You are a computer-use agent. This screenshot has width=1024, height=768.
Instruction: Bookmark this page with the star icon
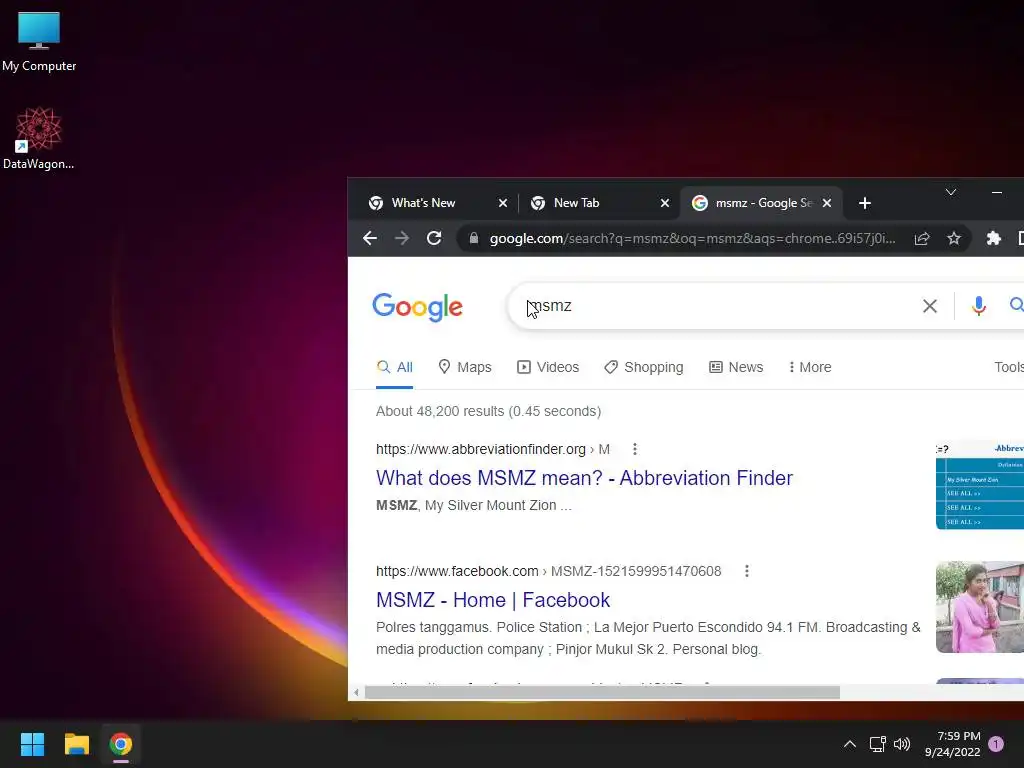pos(954,238)
